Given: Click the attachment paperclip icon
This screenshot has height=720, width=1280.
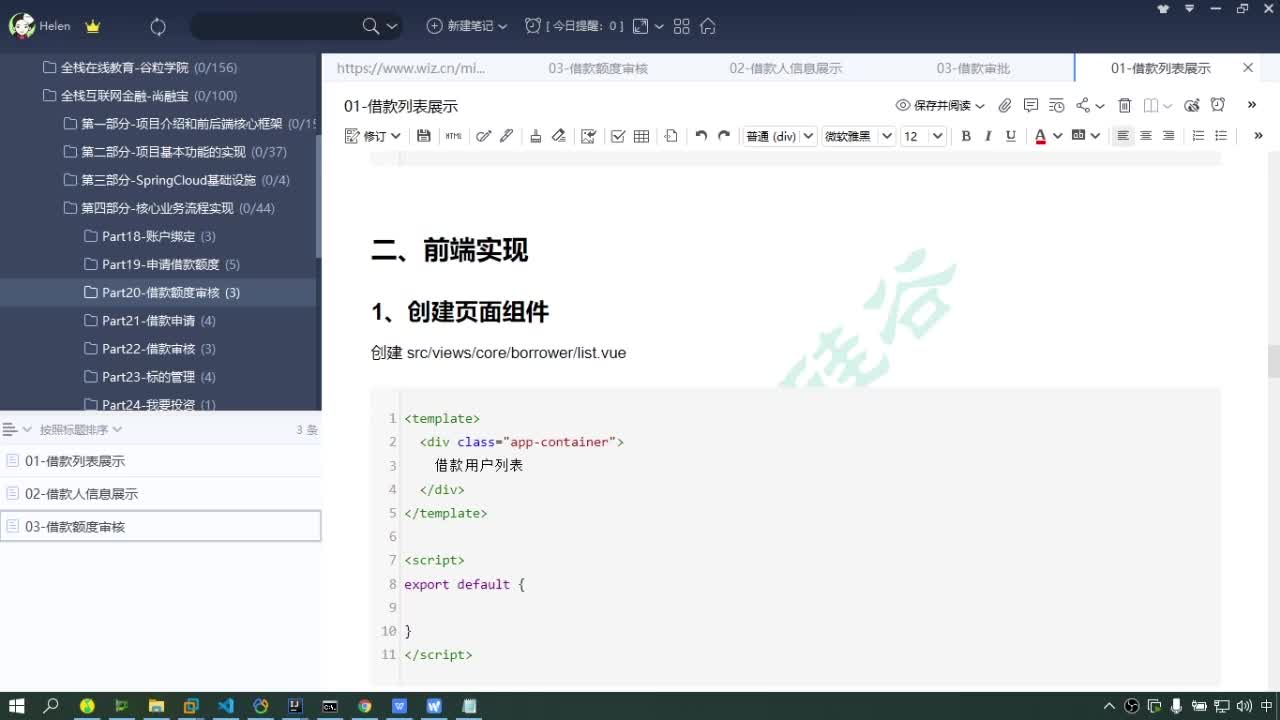Looking at the screenshot, I should (1005, 105).
